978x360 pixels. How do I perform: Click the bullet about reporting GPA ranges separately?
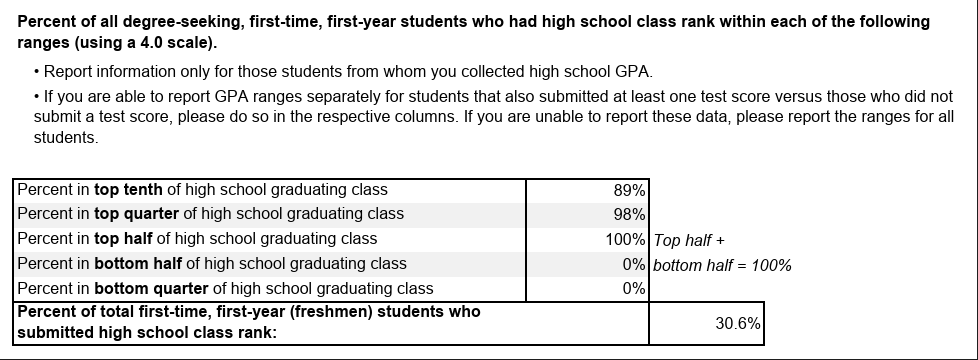(x=493, y=117)
